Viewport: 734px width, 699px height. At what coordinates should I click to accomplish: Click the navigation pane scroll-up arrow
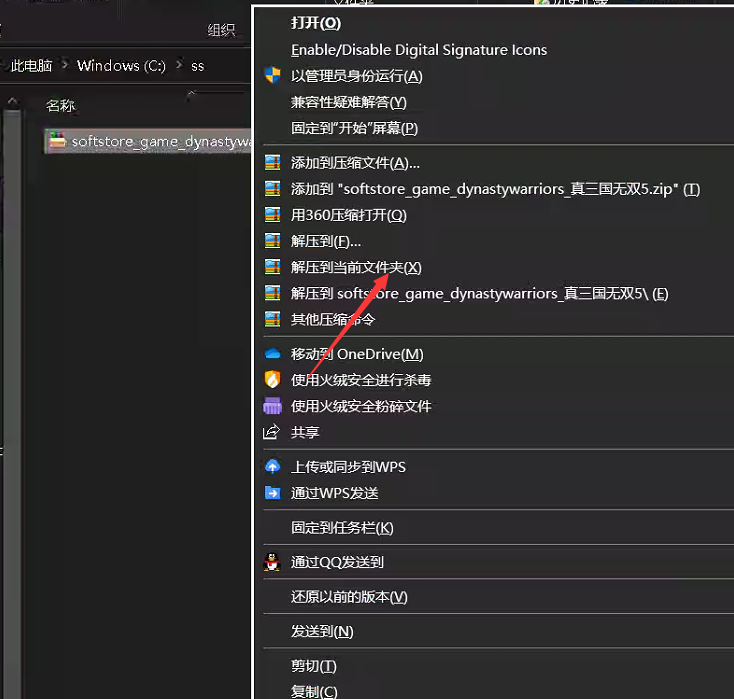click(x=13, y=101)
